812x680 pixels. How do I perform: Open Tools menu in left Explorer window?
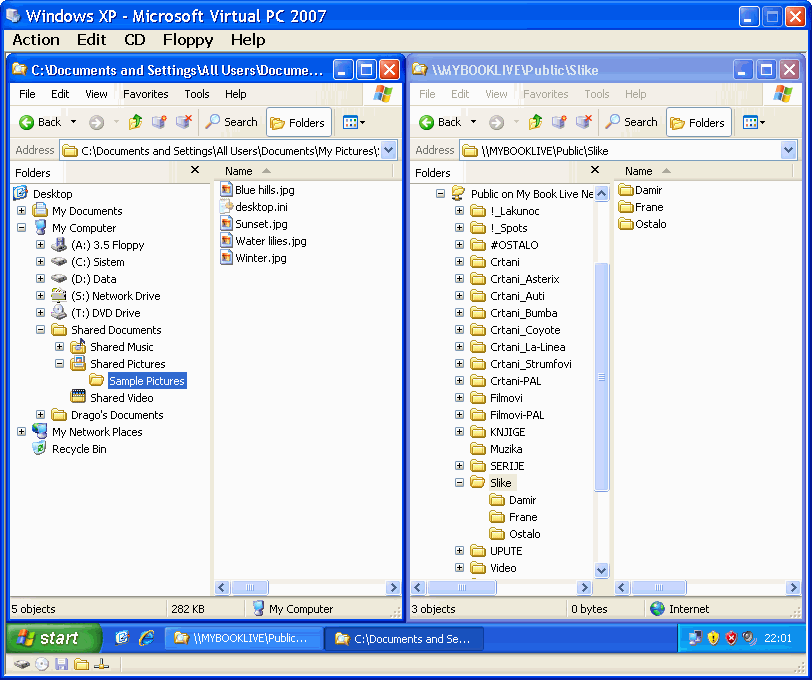pos(197,94)
